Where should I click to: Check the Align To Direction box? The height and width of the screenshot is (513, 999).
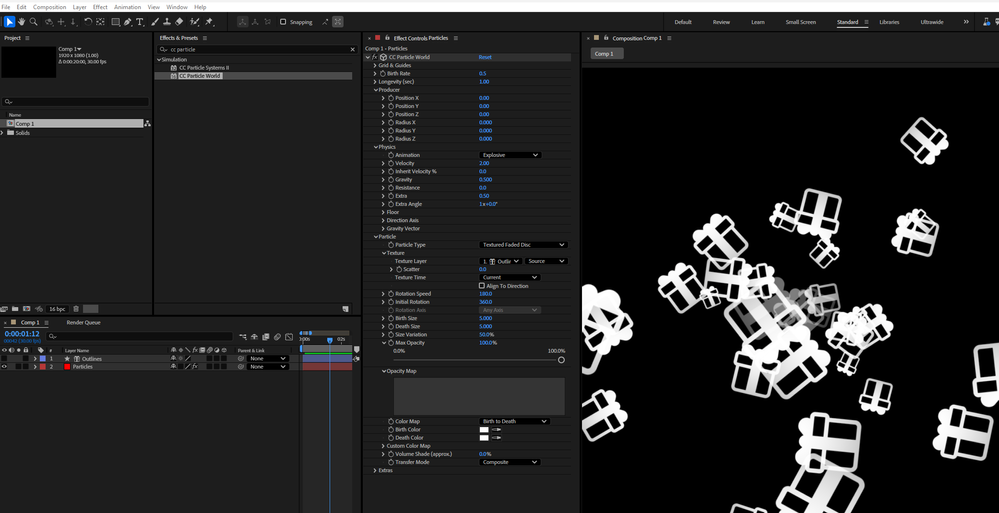[x=482, y=286]
